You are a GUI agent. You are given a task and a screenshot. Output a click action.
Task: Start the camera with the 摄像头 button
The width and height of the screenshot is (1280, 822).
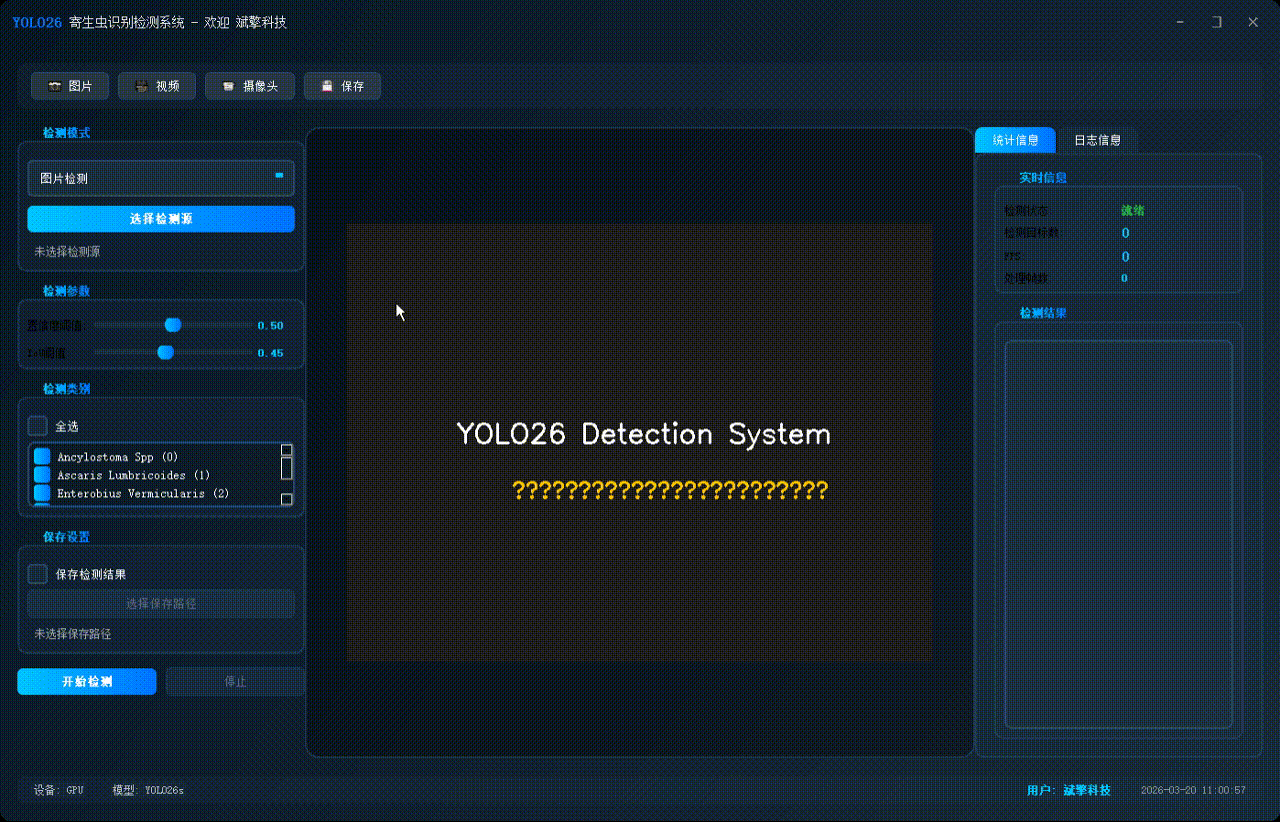pos(250,87)
